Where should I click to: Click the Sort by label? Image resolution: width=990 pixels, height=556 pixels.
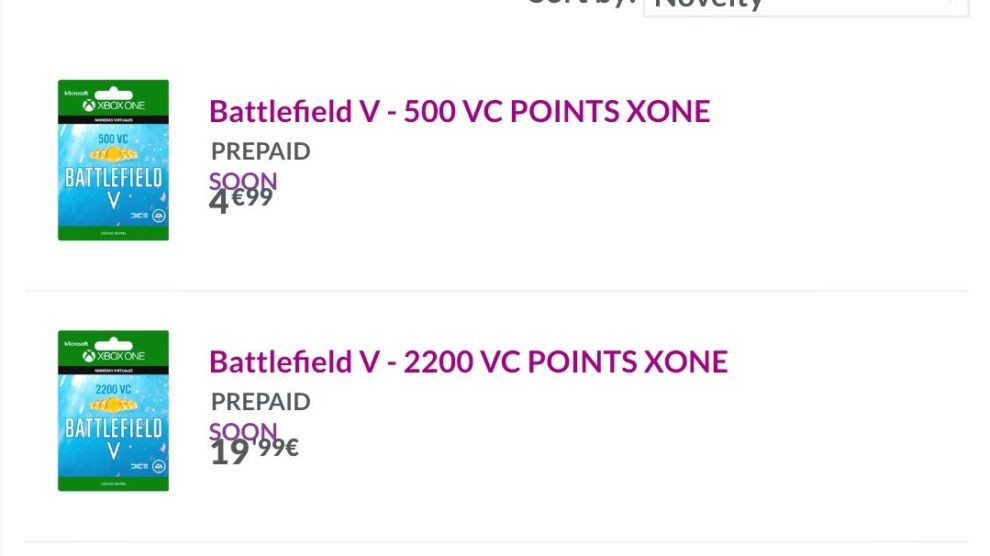(x=580, y=3)
